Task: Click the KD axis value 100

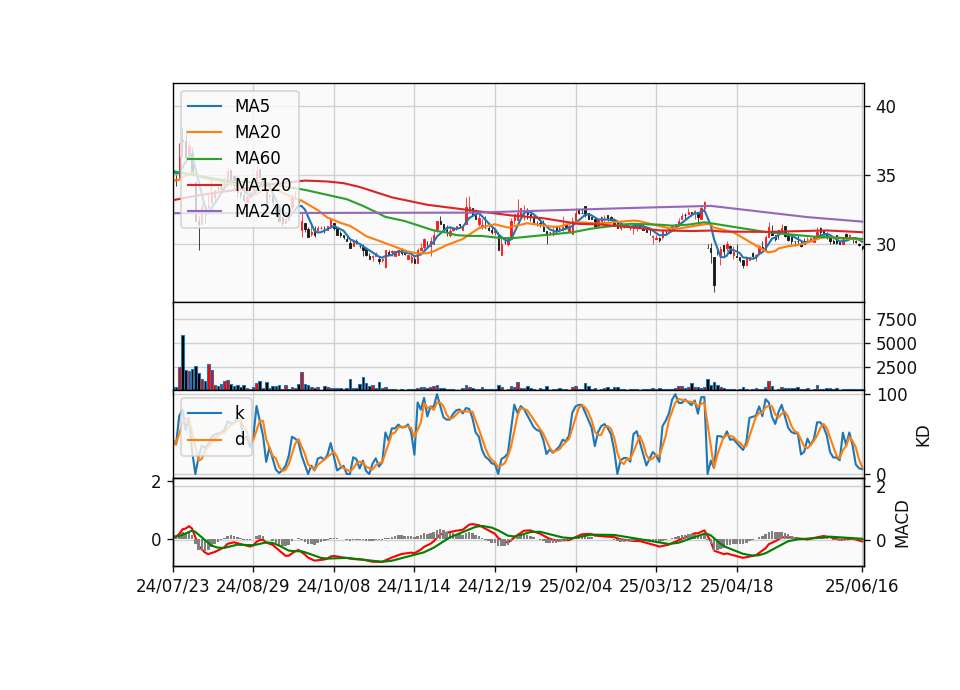Action: point(892,395)
